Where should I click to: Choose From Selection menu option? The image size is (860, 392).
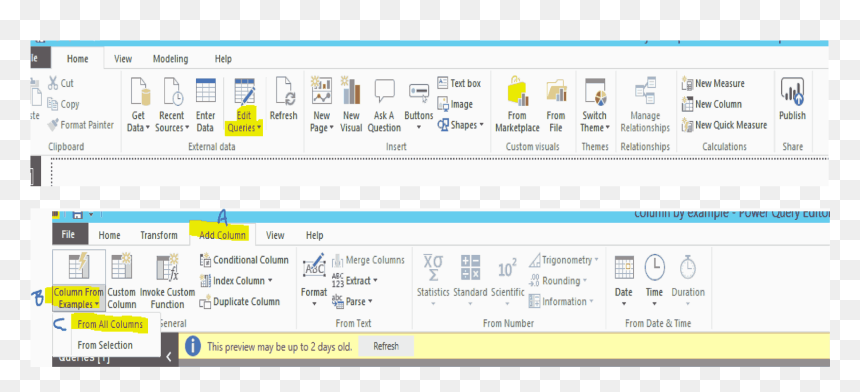click(105, 345)
